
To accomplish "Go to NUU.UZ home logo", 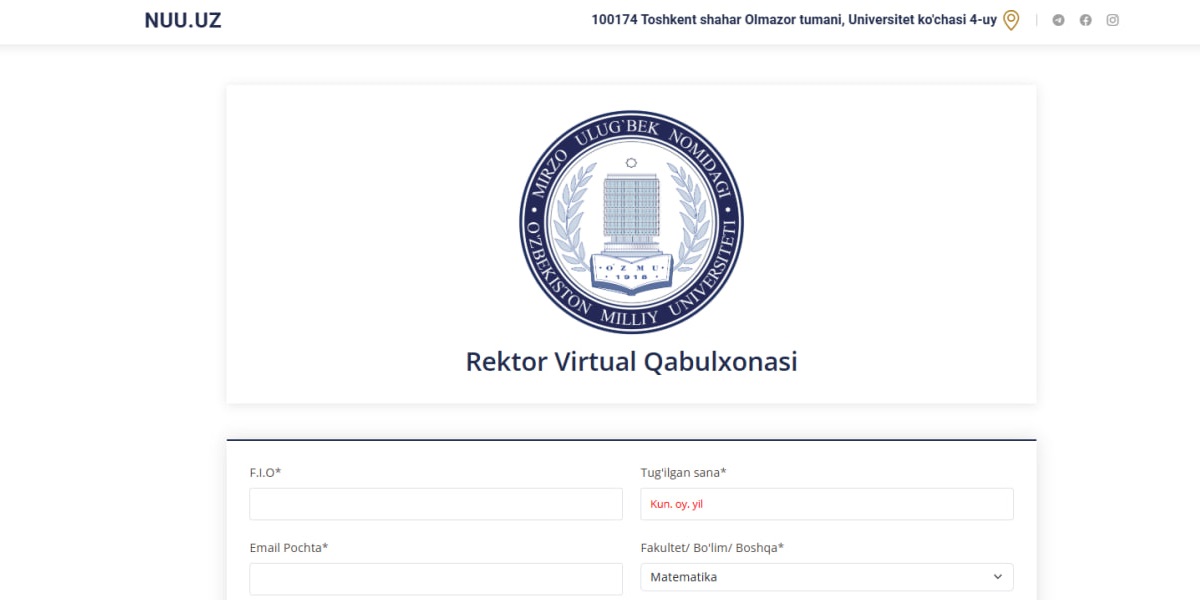I will tap(183, 20).
